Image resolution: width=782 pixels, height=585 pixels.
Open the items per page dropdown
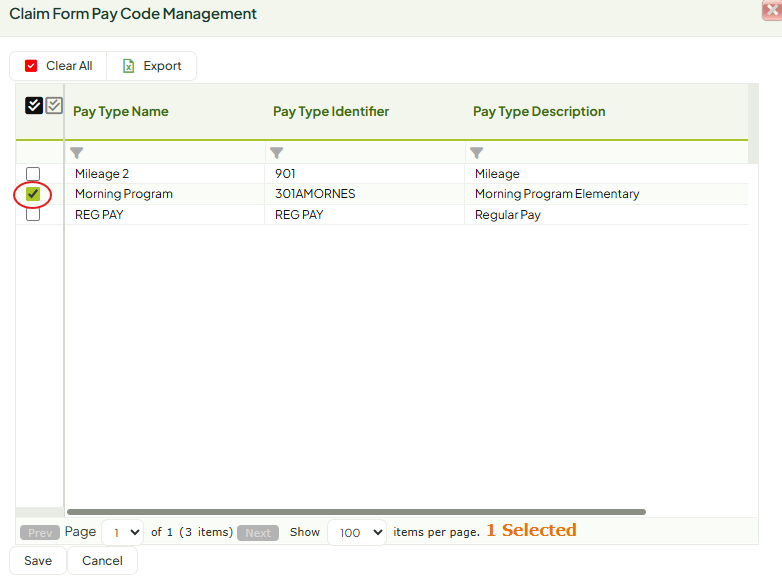(357, 533)
